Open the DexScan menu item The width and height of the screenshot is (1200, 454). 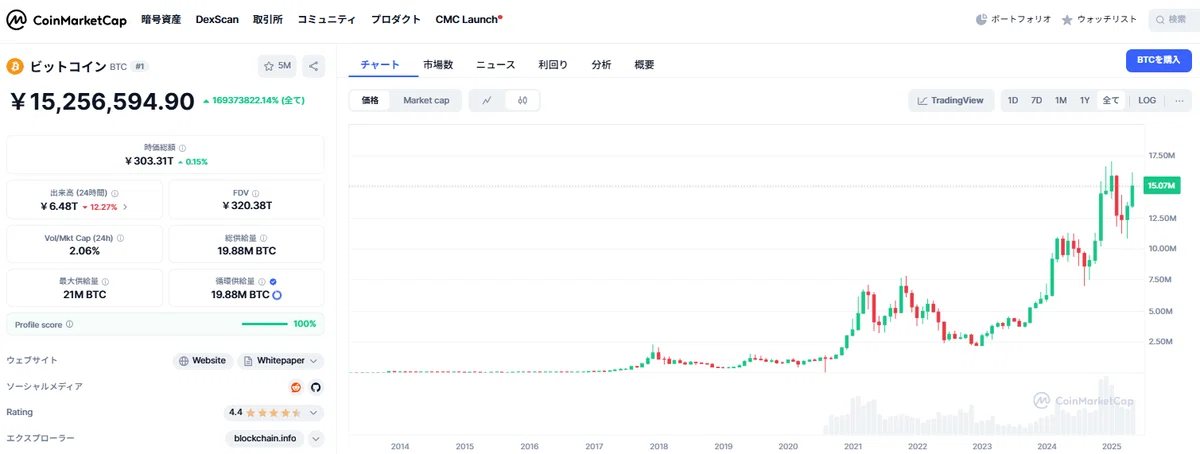point(217,19)
